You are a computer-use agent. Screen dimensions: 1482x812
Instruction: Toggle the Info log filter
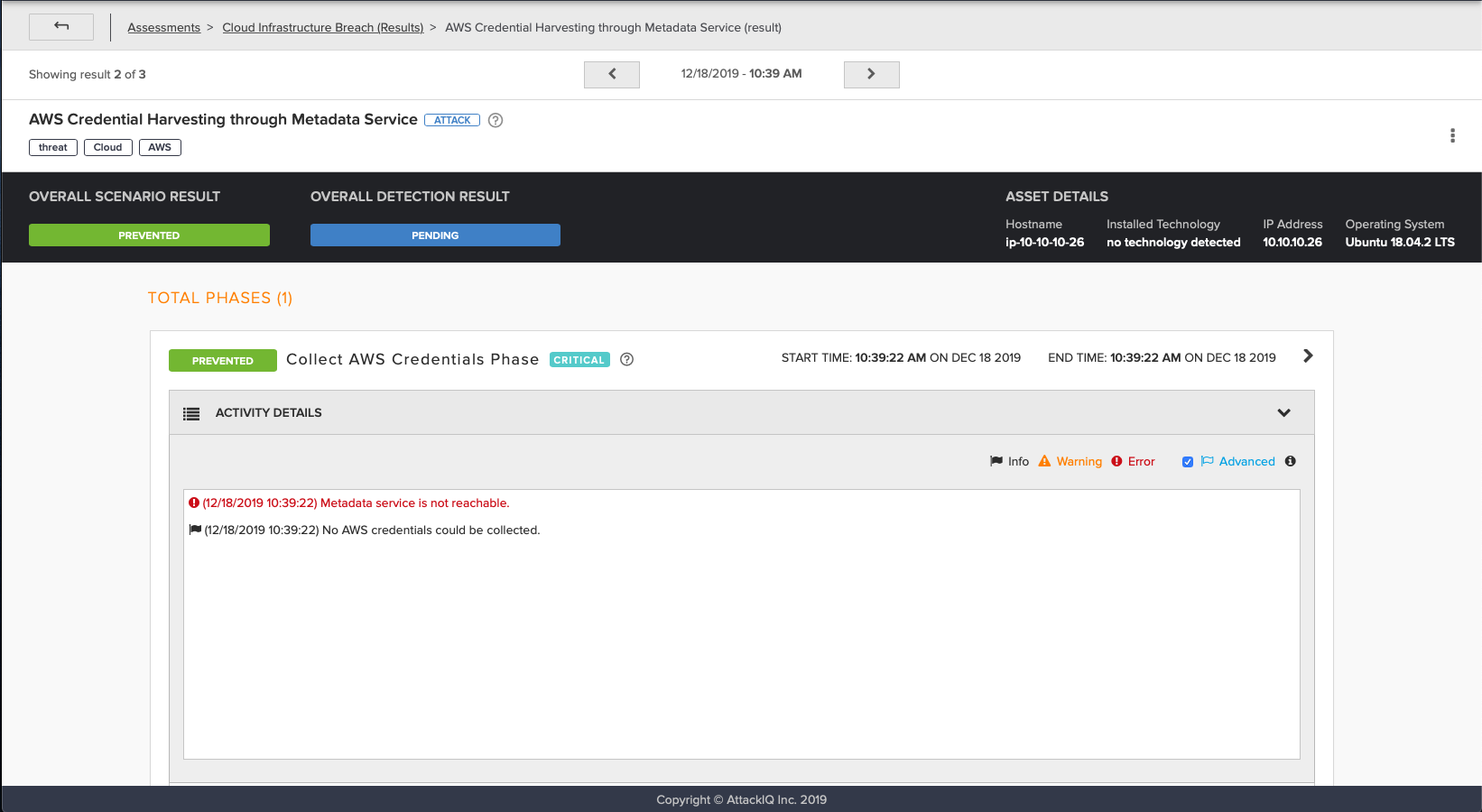pyautogui.click(x=1009, y=461)
